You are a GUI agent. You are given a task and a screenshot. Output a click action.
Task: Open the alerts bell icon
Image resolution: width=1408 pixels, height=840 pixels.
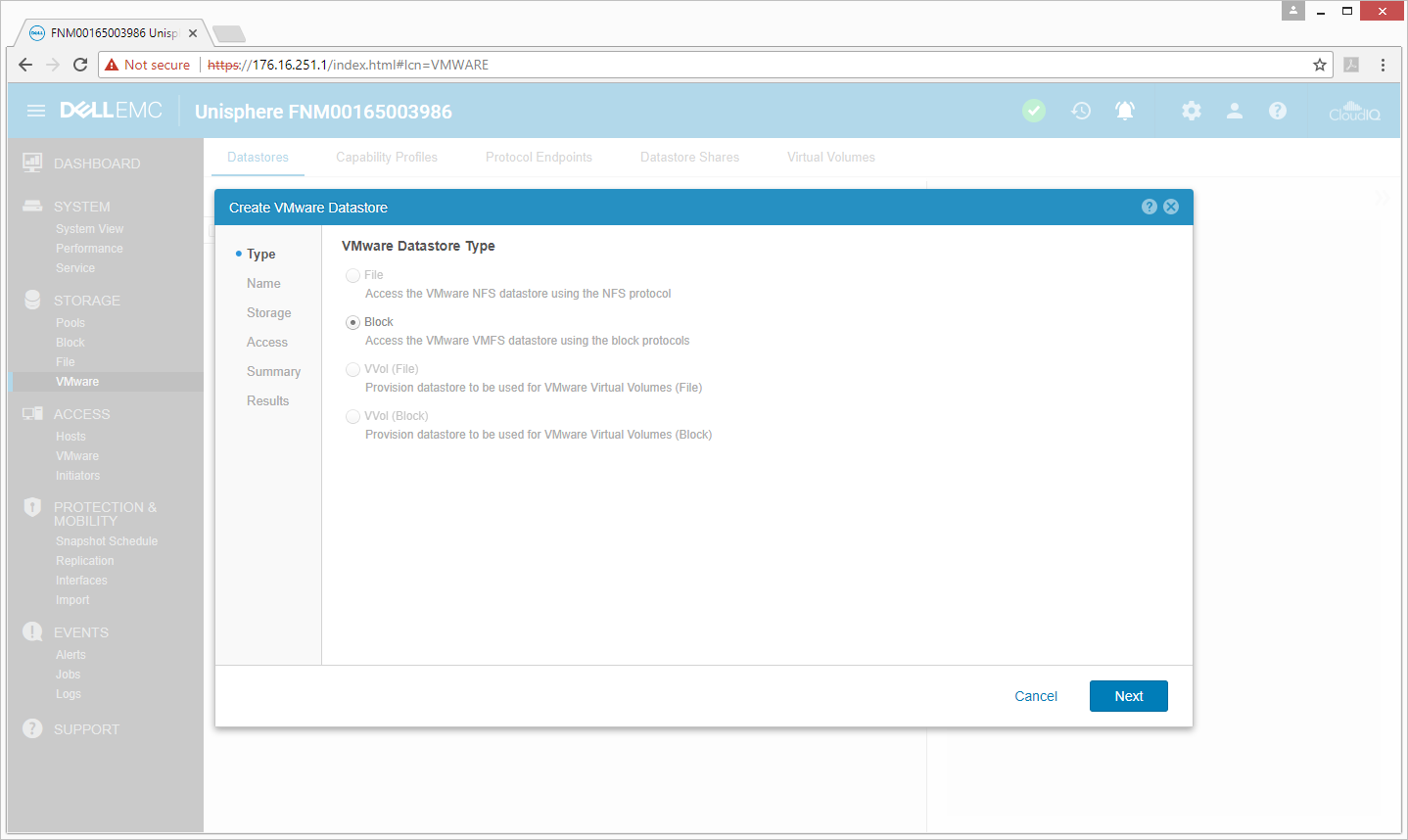click(1125, 111)
